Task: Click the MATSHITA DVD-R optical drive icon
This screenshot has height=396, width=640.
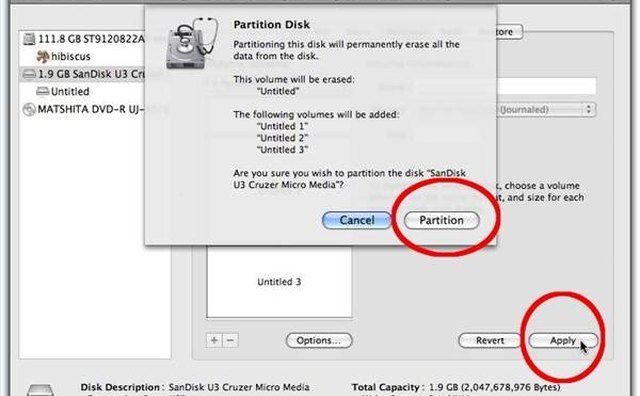Action: 29,109
